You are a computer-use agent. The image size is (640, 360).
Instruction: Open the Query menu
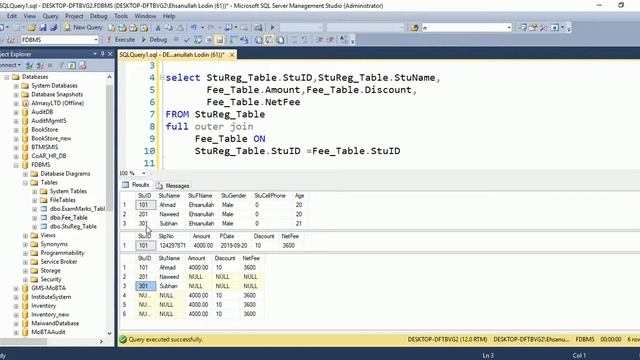coord(50,16)
